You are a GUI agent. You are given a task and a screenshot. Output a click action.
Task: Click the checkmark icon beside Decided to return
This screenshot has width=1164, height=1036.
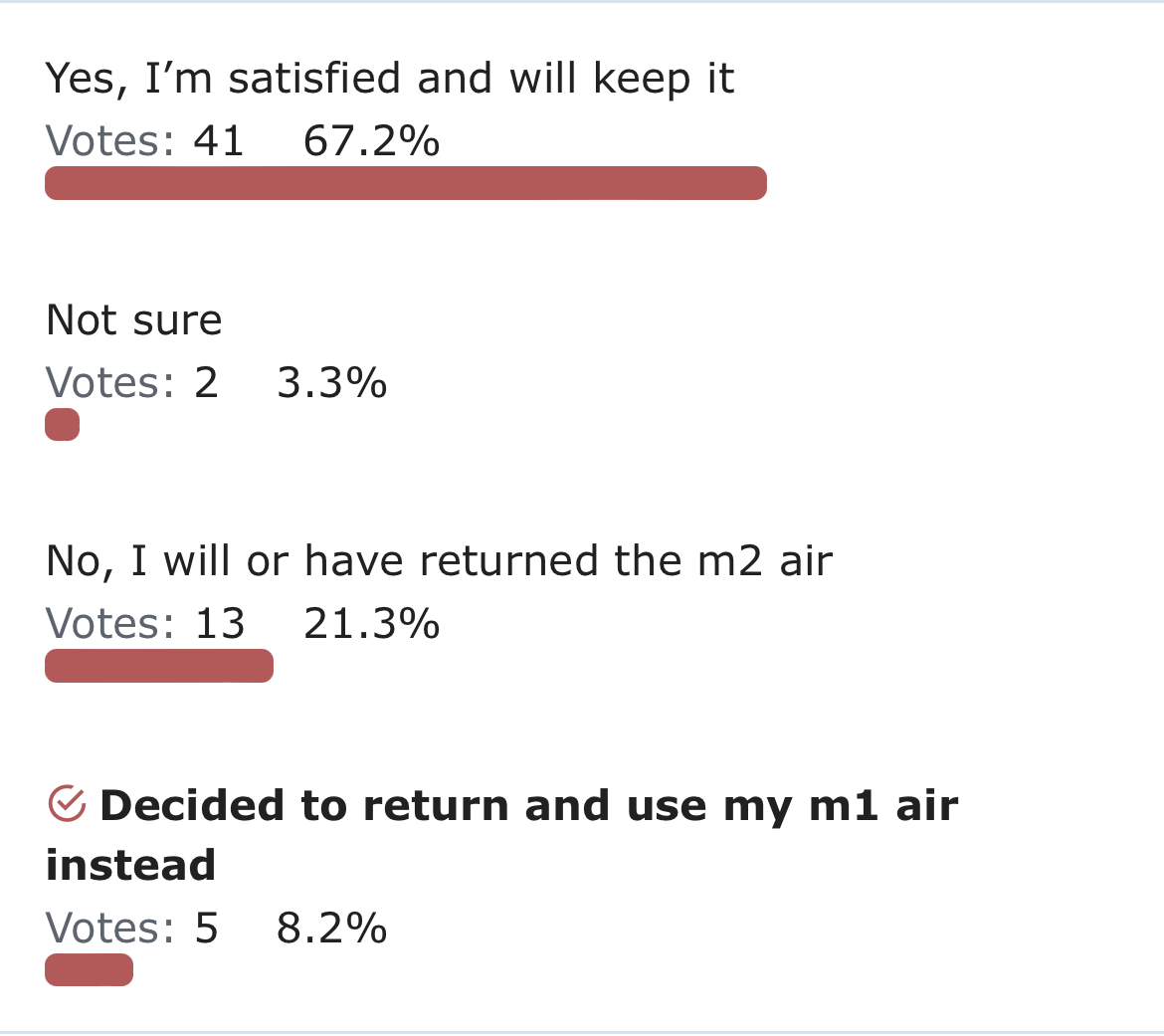click(67, 803)
